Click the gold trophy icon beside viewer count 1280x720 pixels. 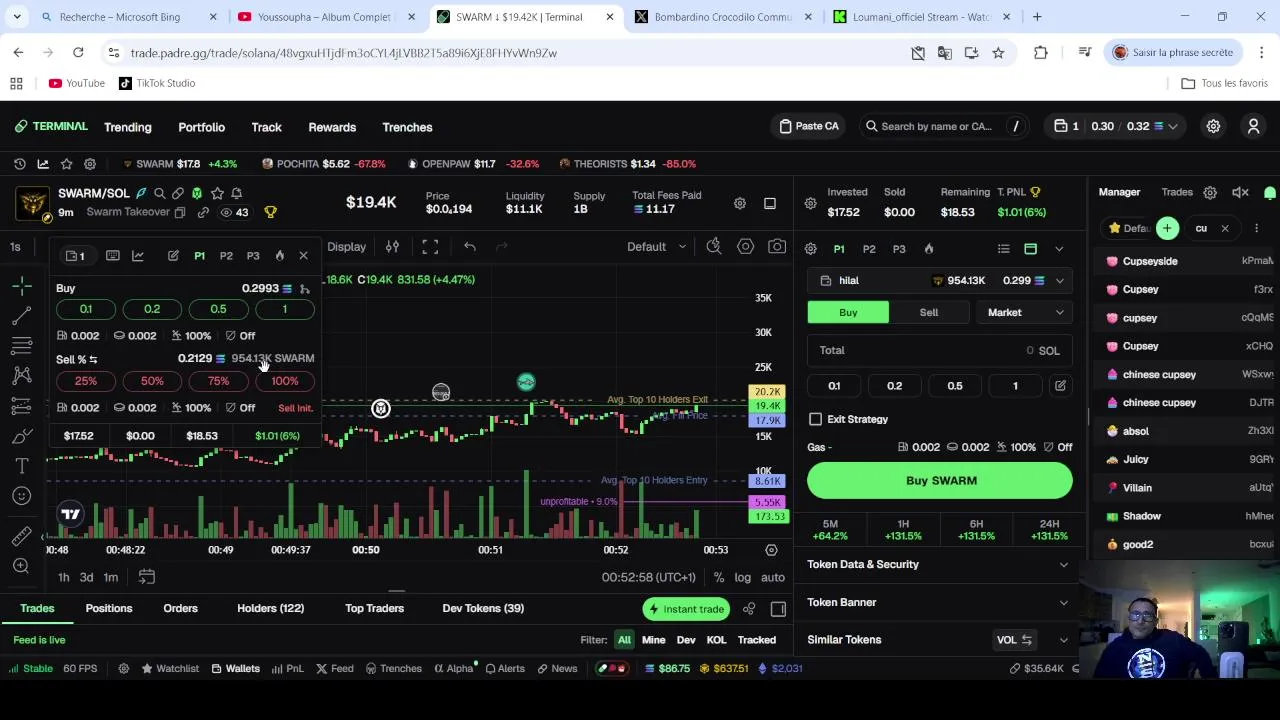[x=270, y=212]
